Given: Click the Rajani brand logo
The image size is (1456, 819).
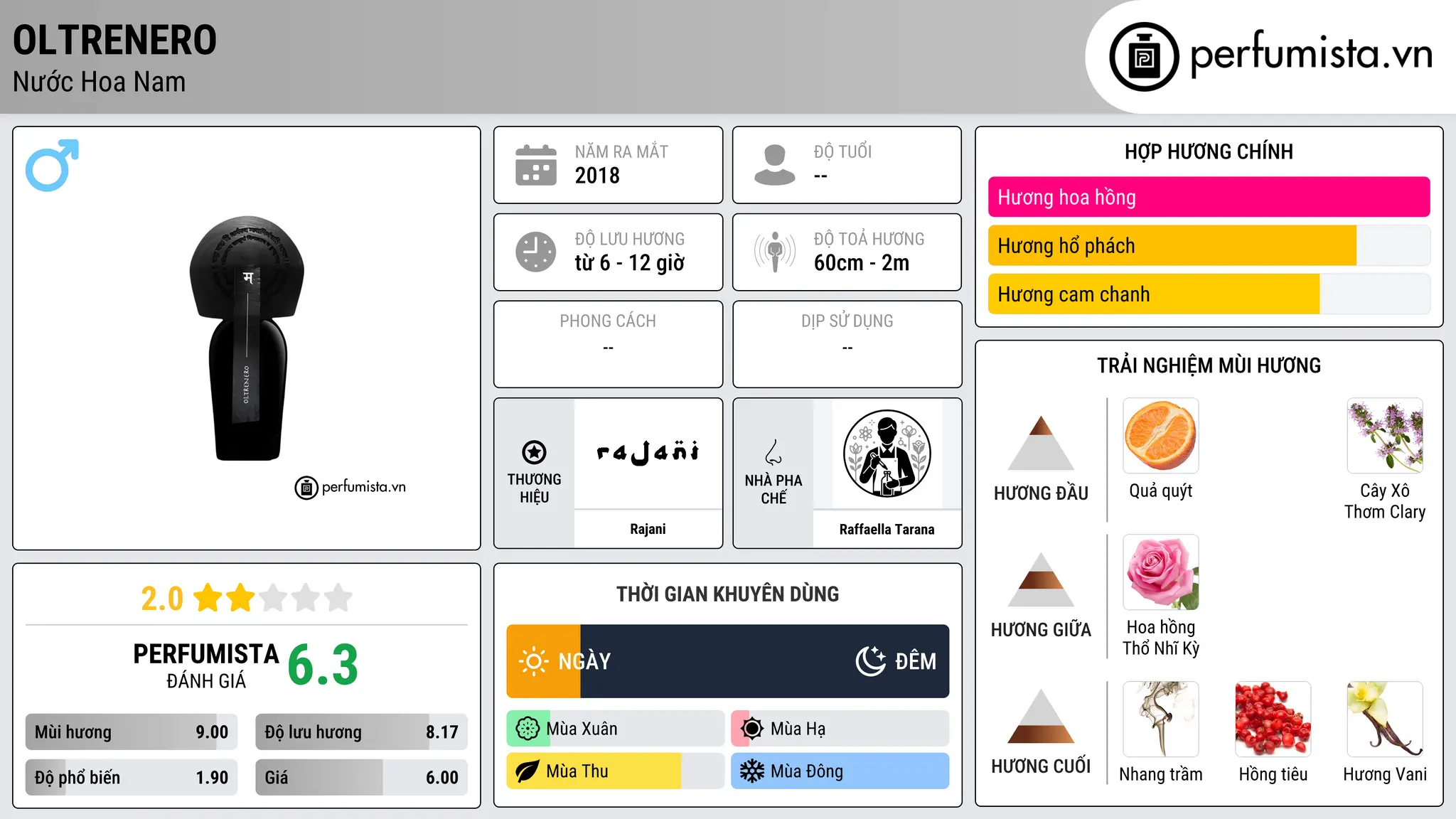Looking at the screenshot, I should coord(648,452).
